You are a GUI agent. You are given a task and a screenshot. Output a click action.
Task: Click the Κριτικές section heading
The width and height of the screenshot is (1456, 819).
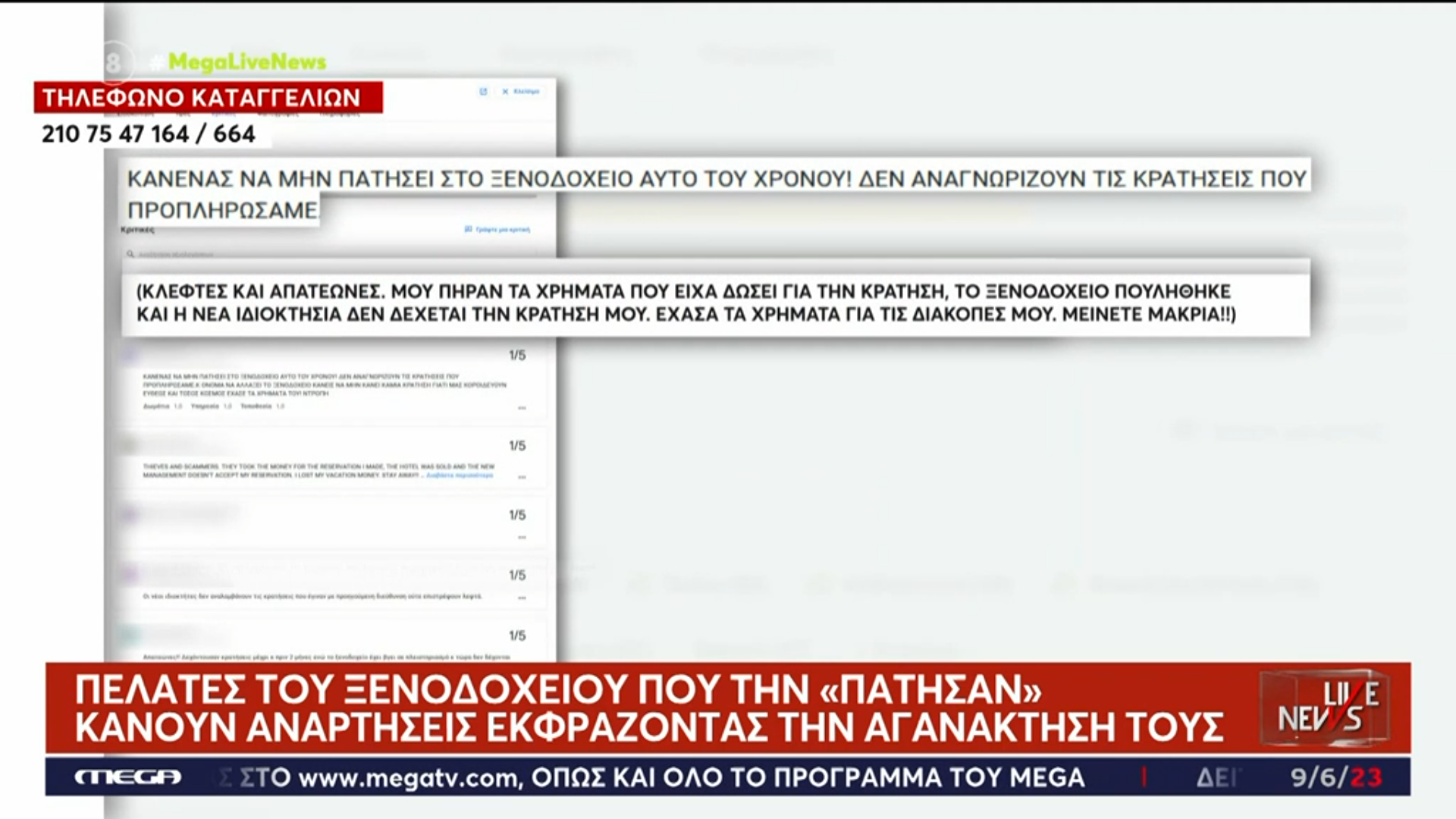click(137, 229)
